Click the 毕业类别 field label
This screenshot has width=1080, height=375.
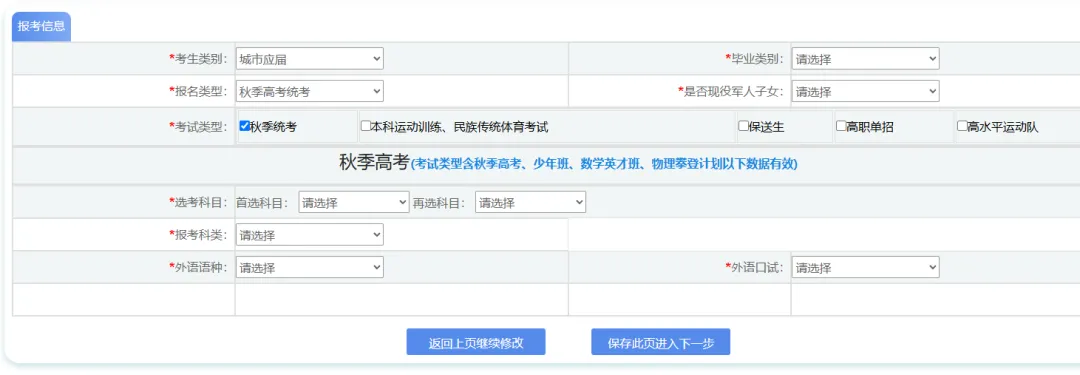[754, 59]
